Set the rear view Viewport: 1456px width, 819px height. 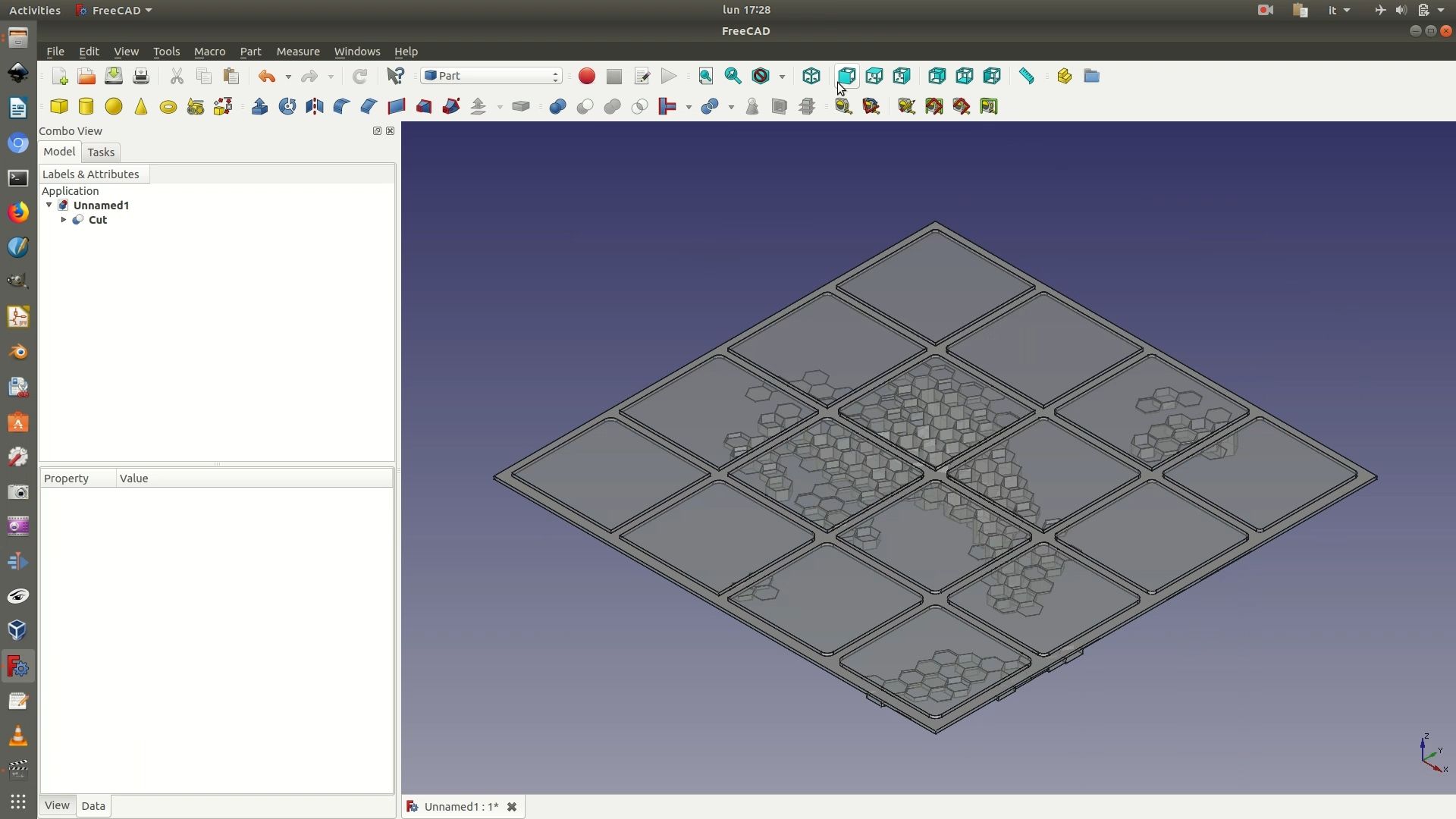click(937, 76)
